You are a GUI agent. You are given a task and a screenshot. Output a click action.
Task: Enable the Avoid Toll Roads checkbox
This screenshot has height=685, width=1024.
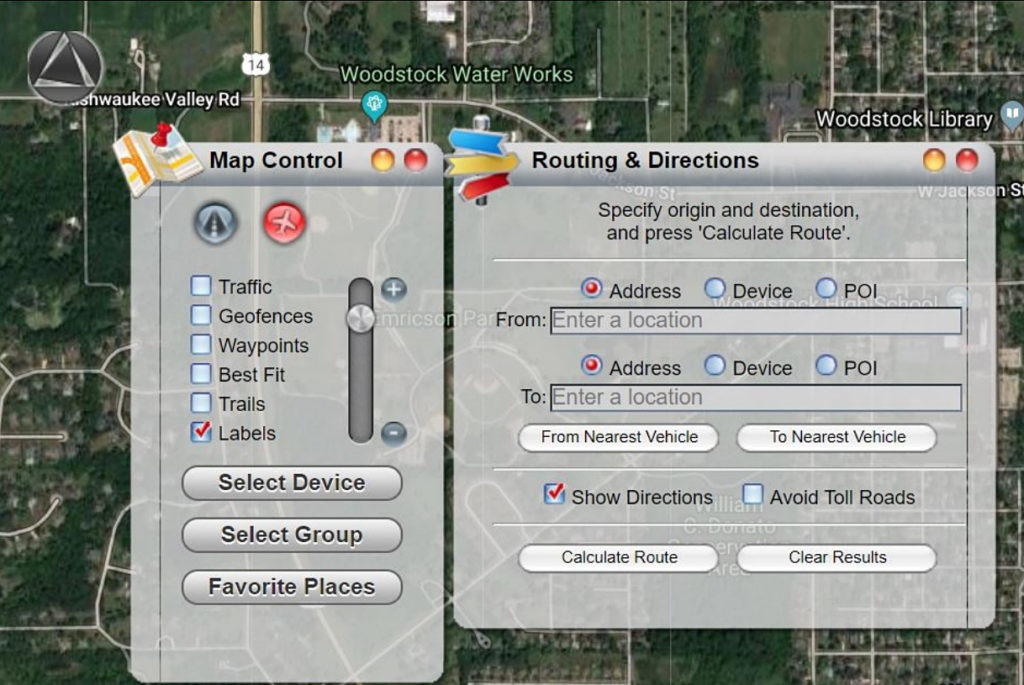pyautogui.click(x=752, y=494)
